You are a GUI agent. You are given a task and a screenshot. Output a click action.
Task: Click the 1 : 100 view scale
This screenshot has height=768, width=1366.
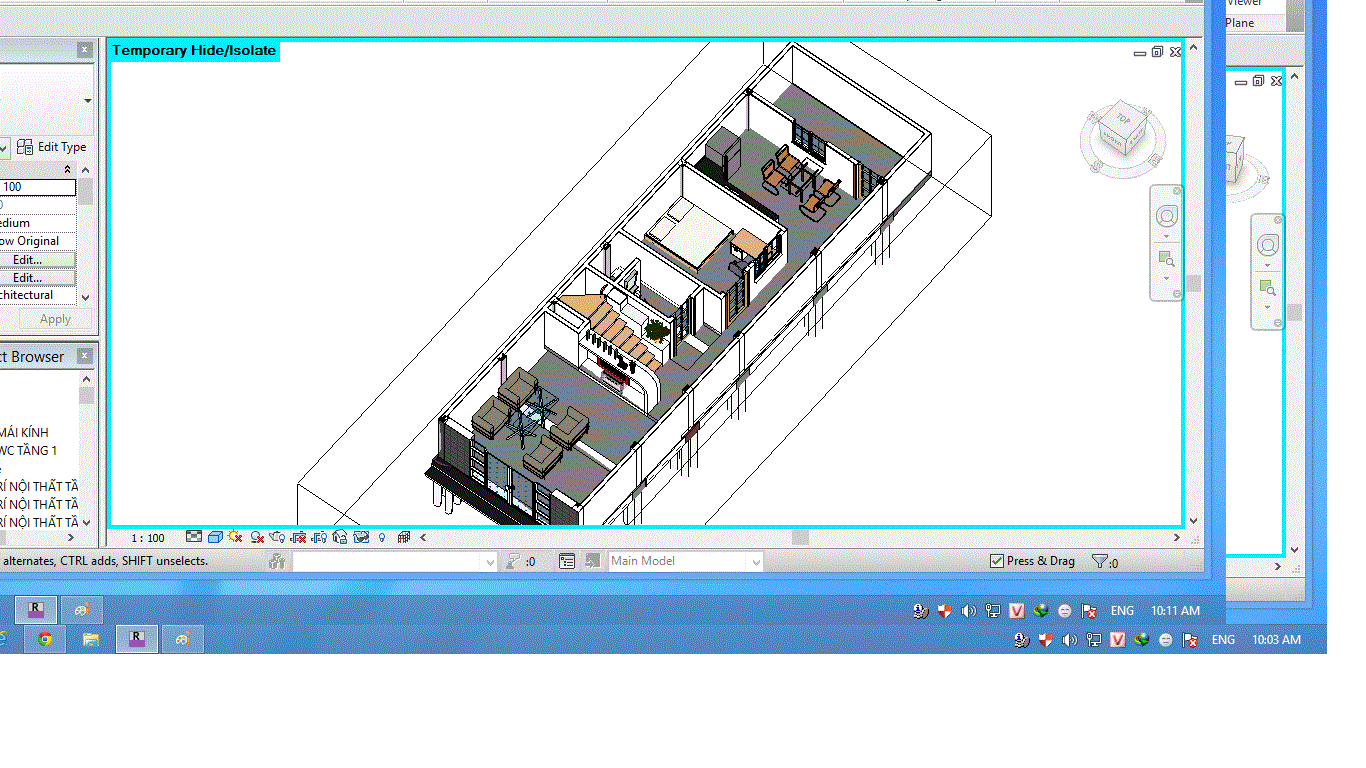click(148, 538)
